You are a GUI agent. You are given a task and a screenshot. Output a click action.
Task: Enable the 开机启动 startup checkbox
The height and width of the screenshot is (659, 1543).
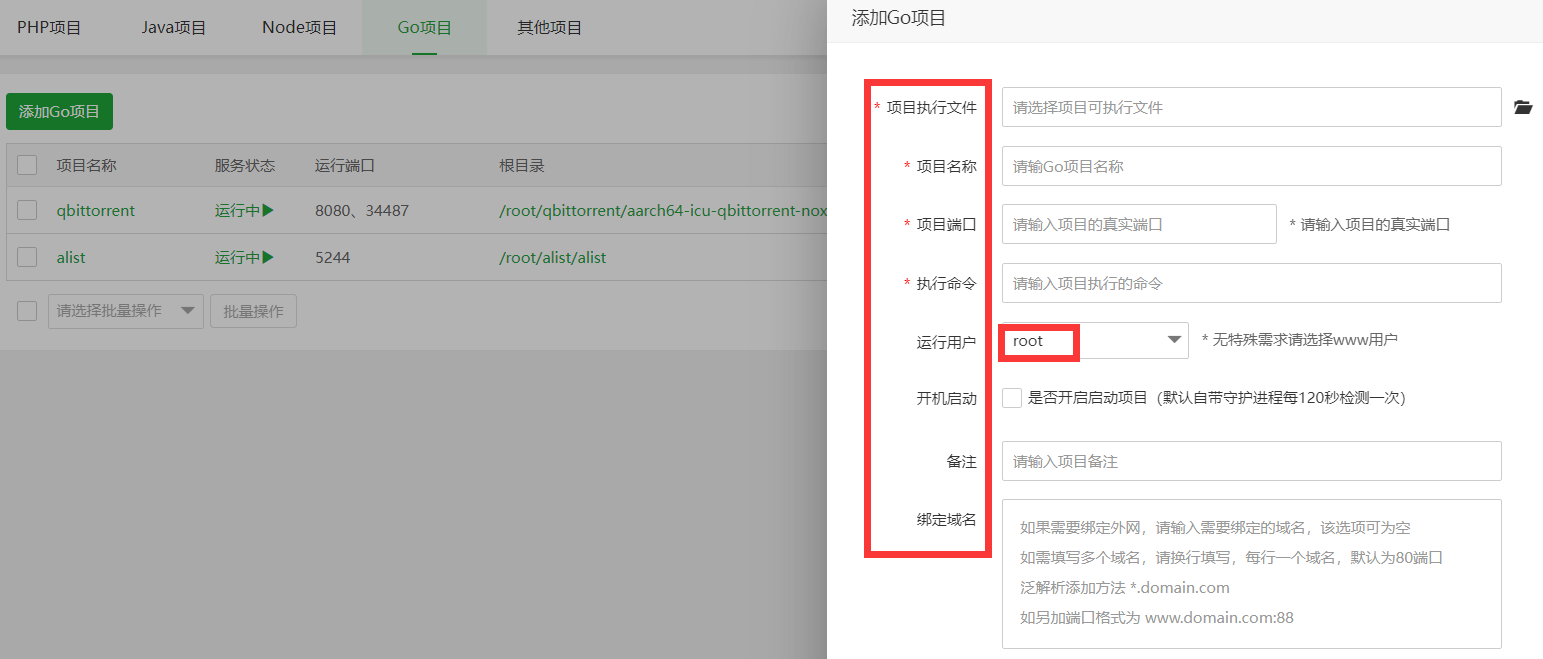click(x=1011, y=397)
